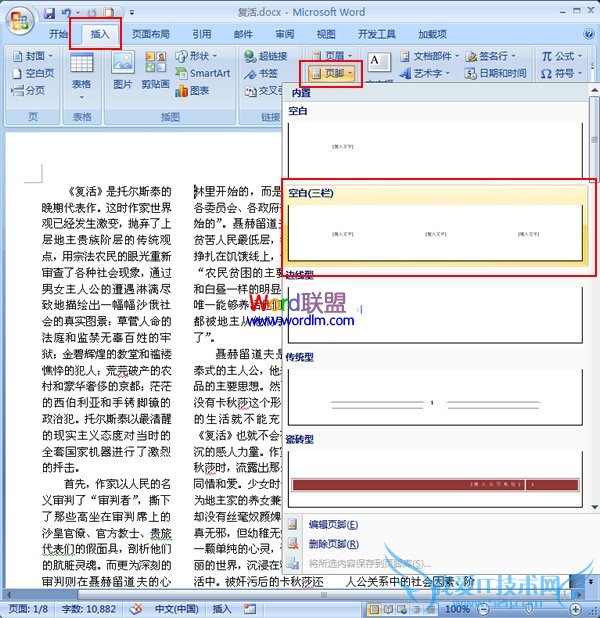Switch to draft view
The height and width of the screenshot is (618, 600).
(430, 609)
